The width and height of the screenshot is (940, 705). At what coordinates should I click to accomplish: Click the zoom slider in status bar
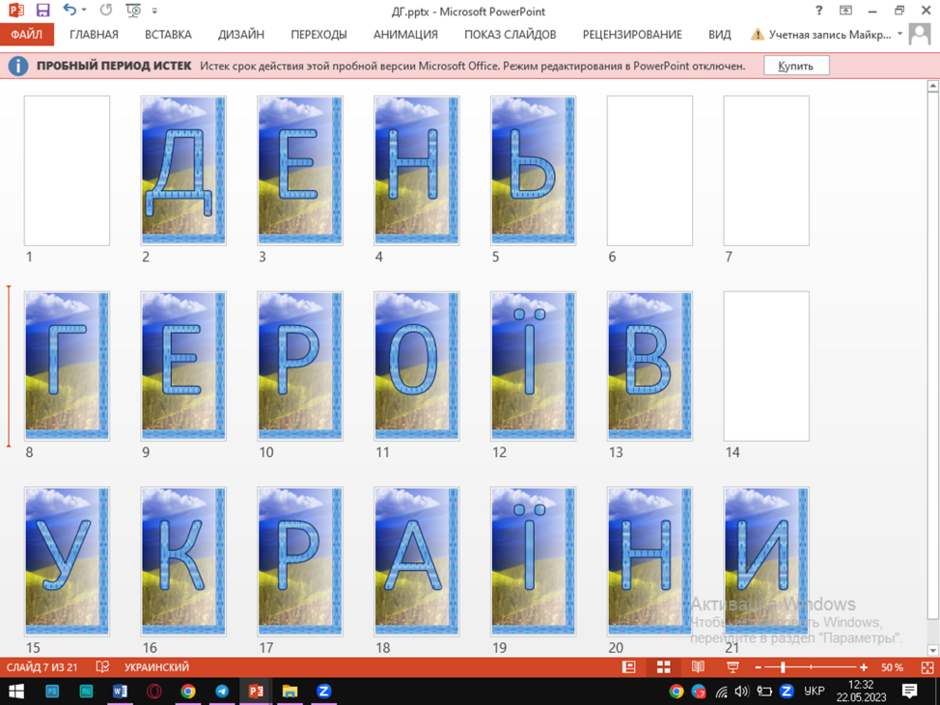pos(811,667)
